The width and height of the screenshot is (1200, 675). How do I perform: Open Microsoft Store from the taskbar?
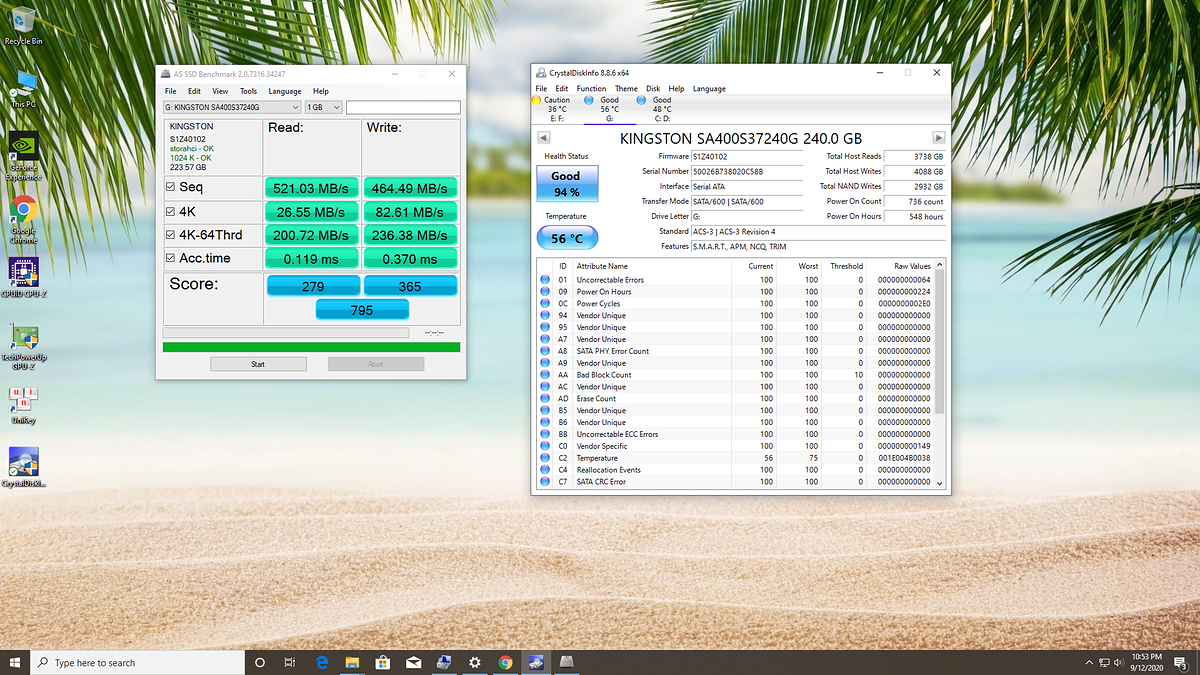pos(382,662)
